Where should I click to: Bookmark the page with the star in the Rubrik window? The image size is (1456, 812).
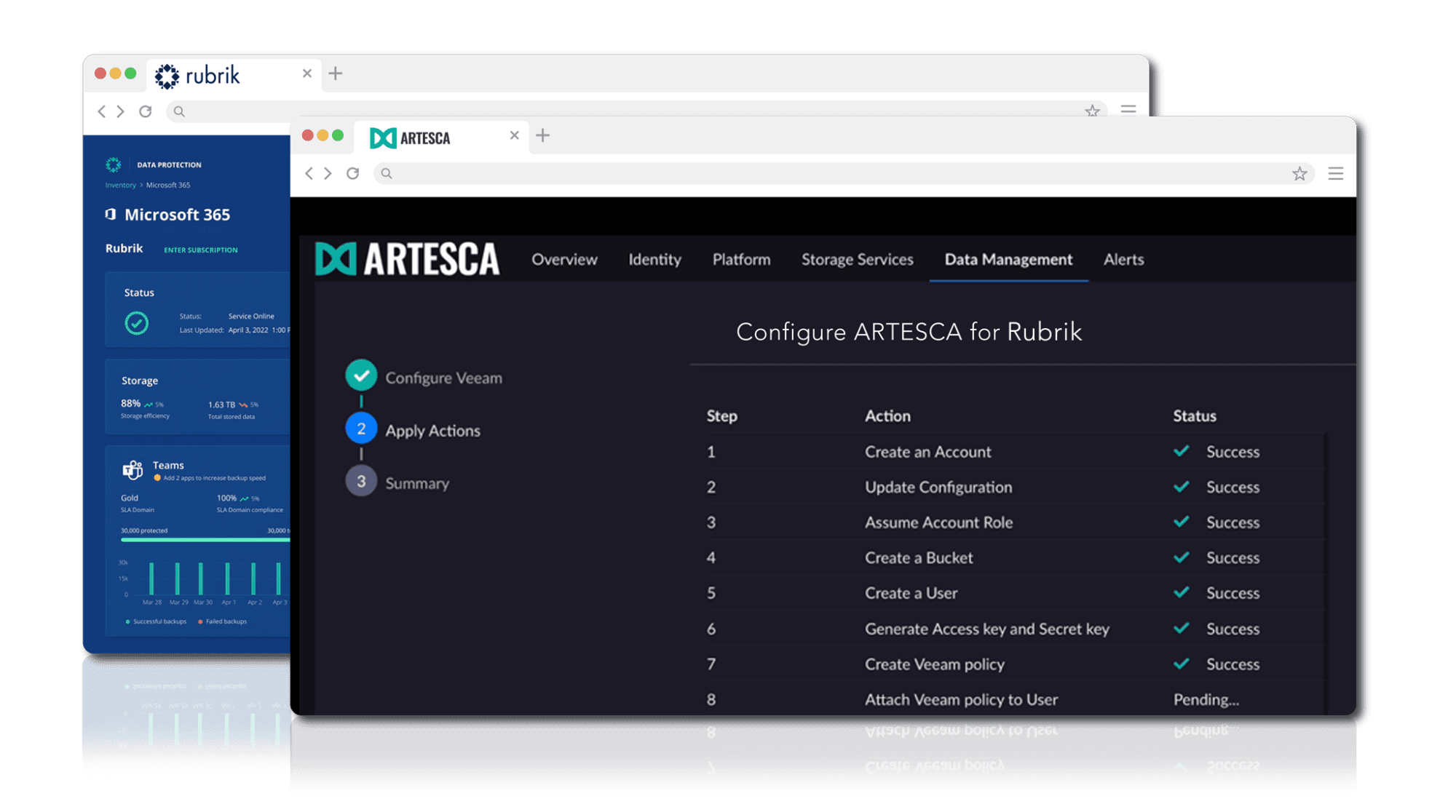pos(1092,111)
